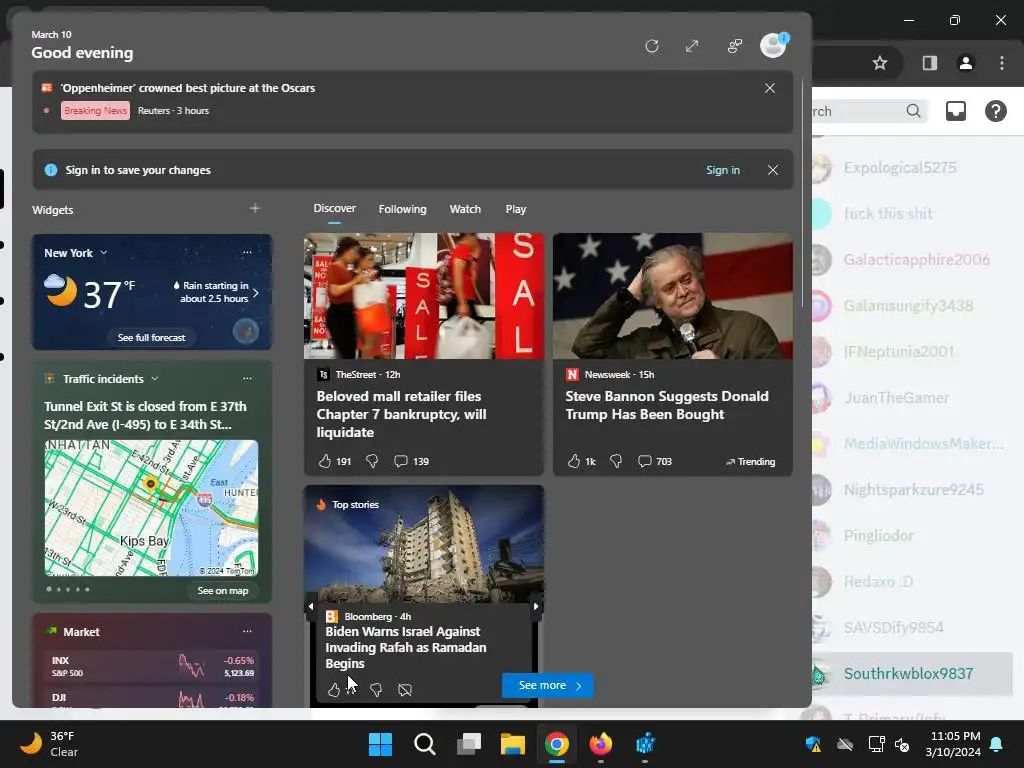This screenshot has height=768, width=1024.
Task: Click See full forecast
Action: 152,338
